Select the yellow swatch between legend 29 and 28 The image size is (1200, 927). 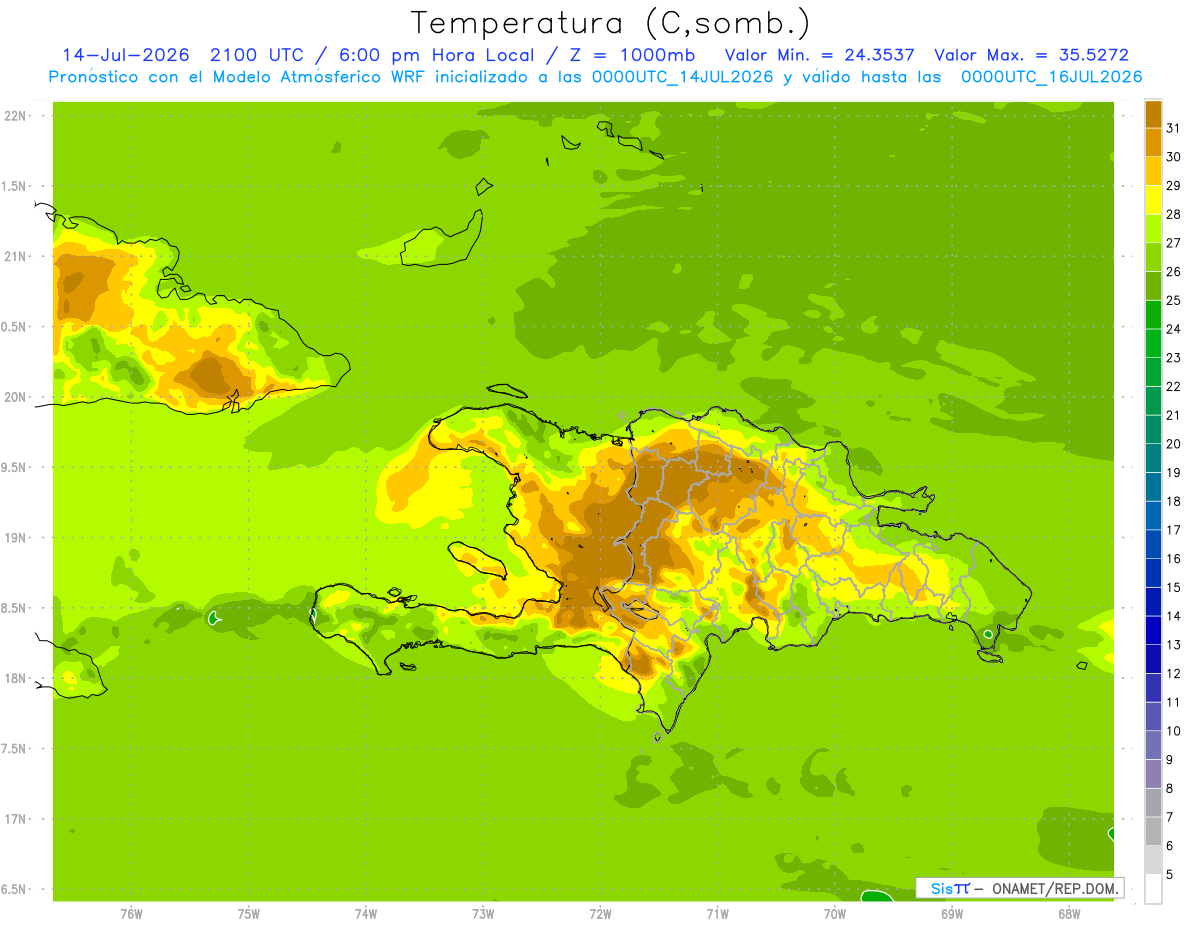[x=1153, y=200]
